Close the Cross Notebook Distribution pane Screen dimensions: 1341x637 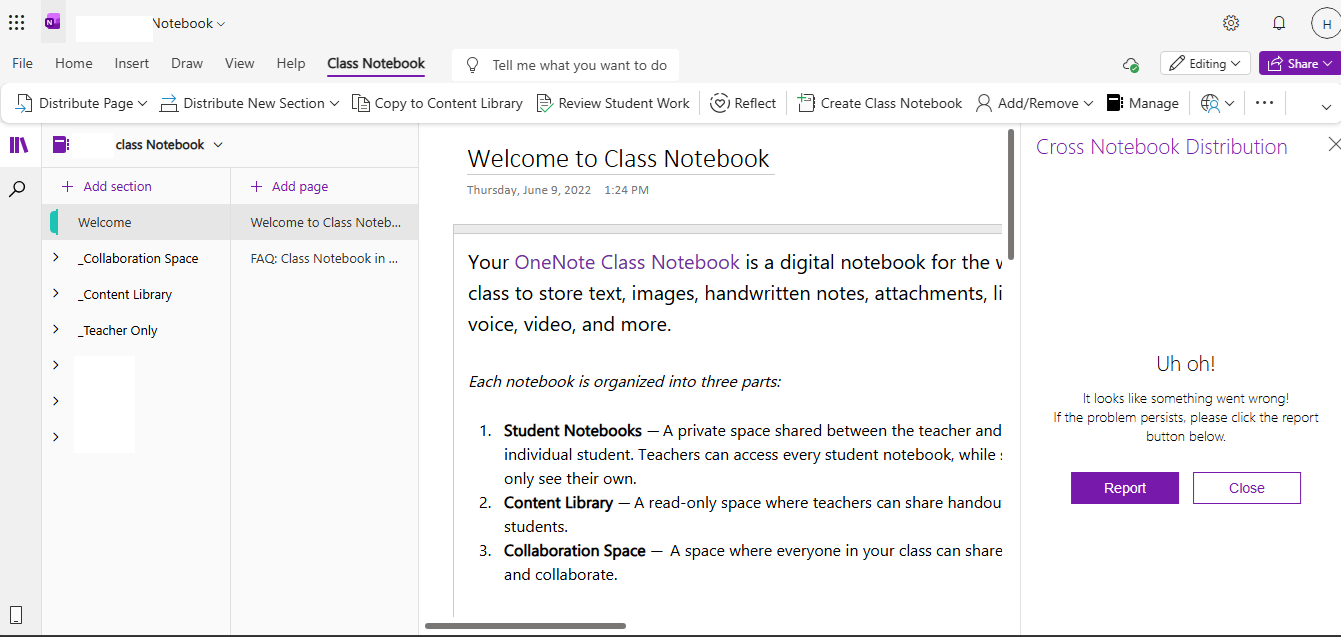click(1334, 144)
